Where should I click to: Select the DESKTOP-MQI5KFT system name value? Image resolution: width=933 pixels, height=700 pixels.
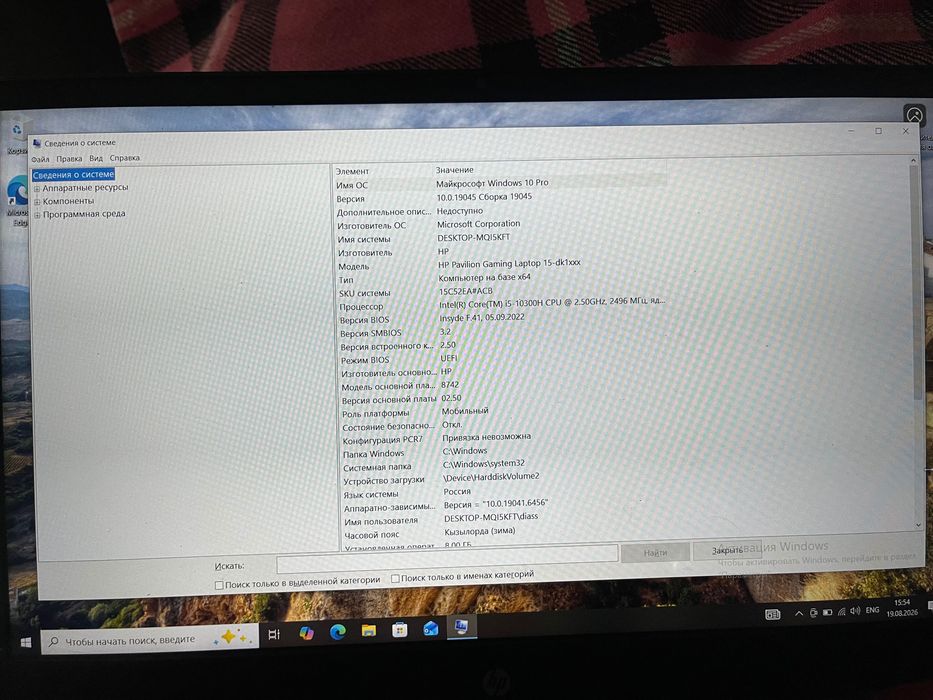474,238
